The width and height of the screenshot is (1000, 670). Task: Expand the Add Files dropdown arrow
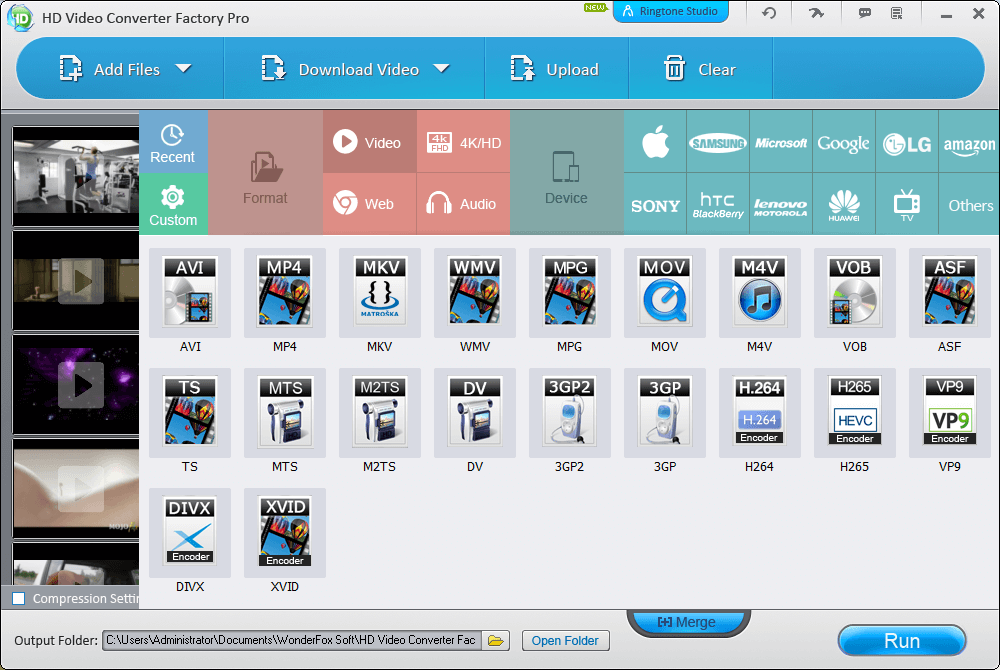click(x=183, y=69)
